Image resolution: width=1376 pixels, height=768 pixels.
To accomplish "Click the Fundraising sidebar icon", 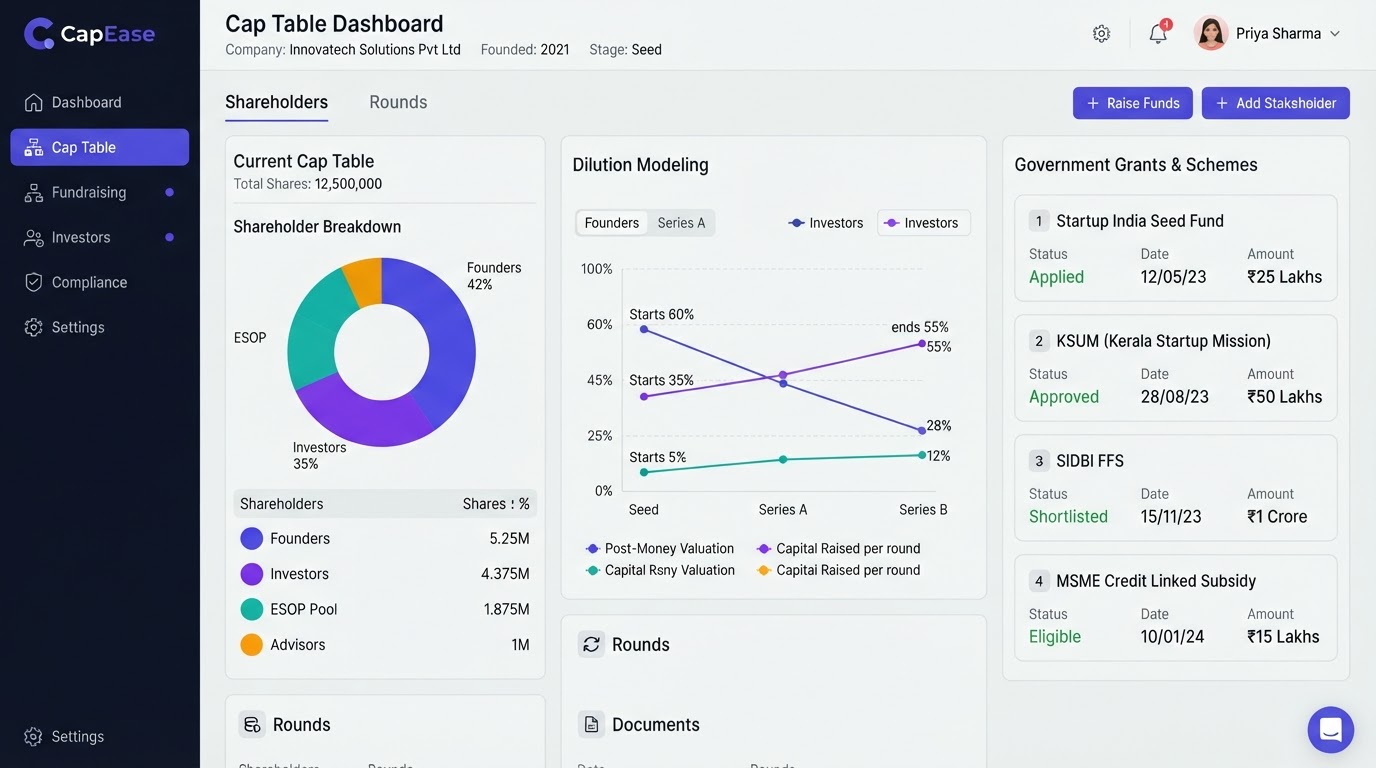I will (x=34, y=192).
